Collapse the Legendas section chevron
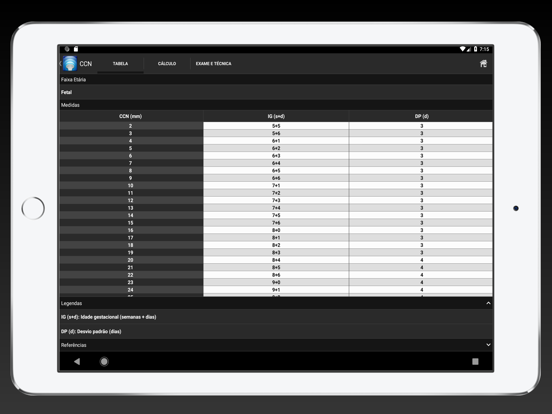 (488, 303)
